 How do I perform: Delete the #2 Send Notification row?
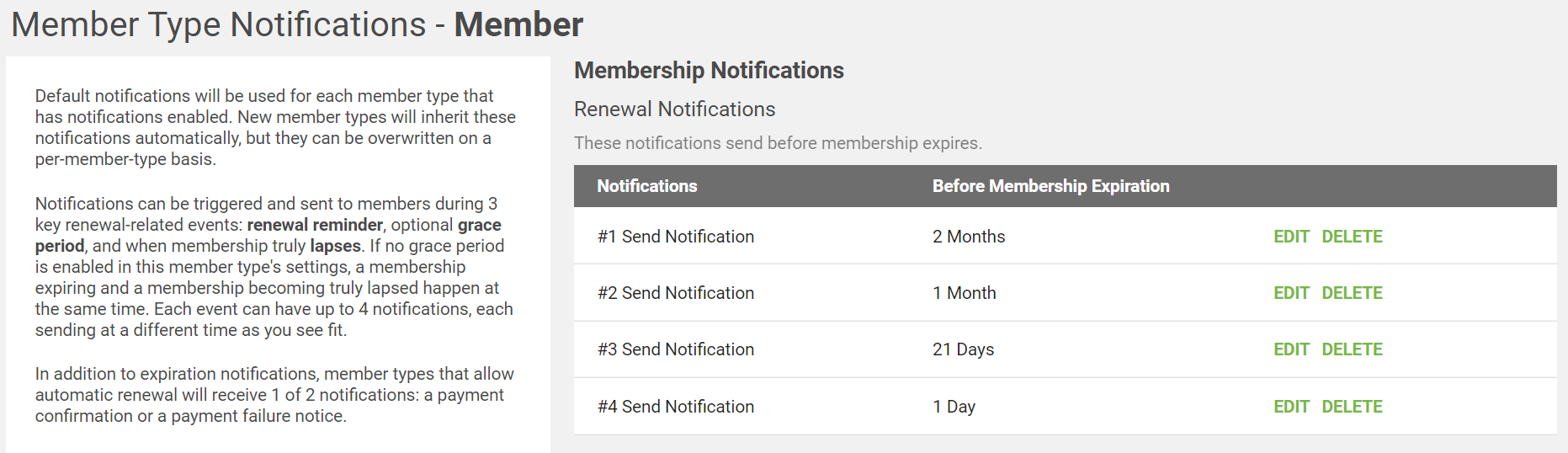1352,293
